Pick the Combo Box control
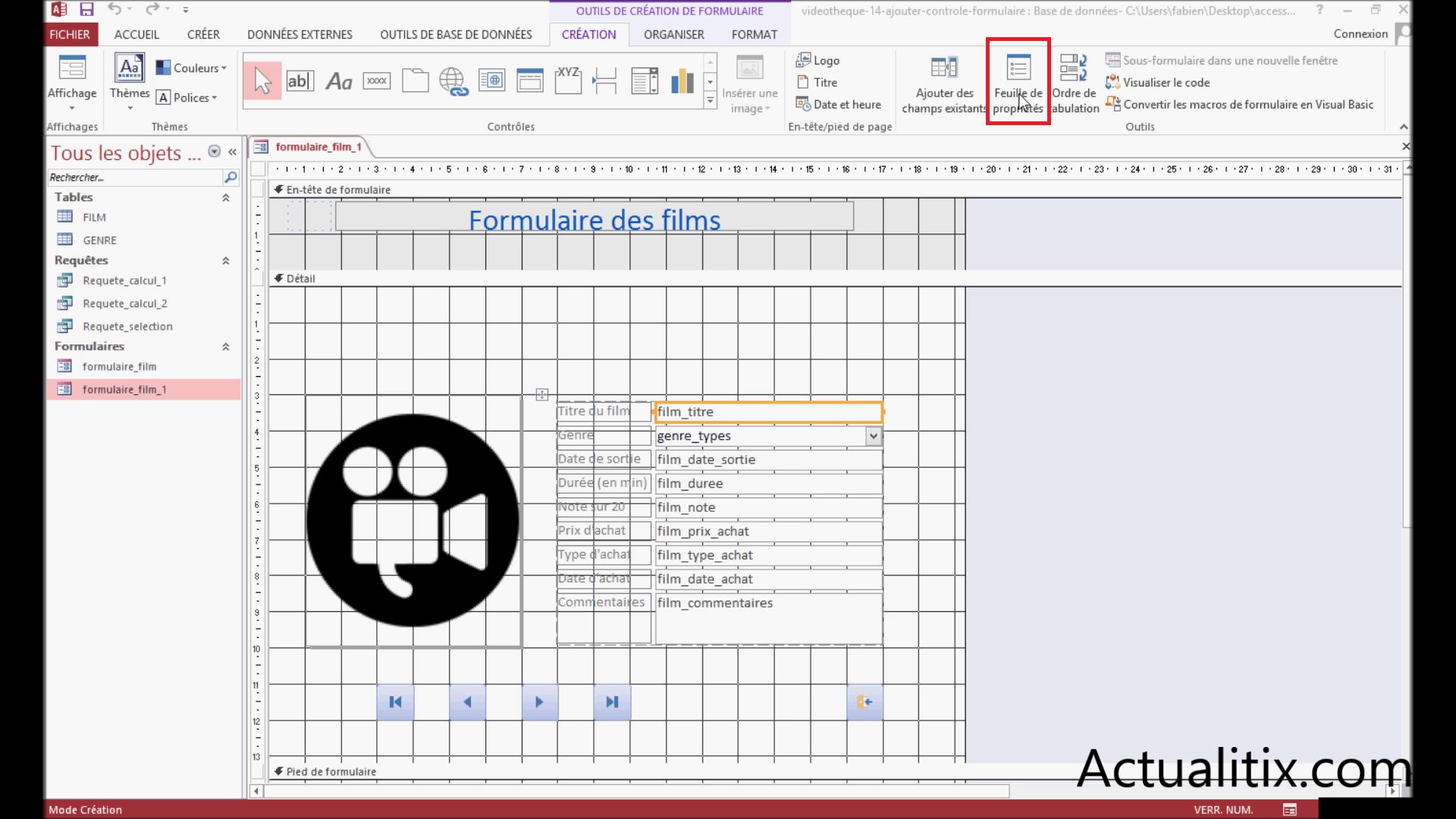This screenshot has height=819, width=1456. pyautogui.click(x=645, y=80)
